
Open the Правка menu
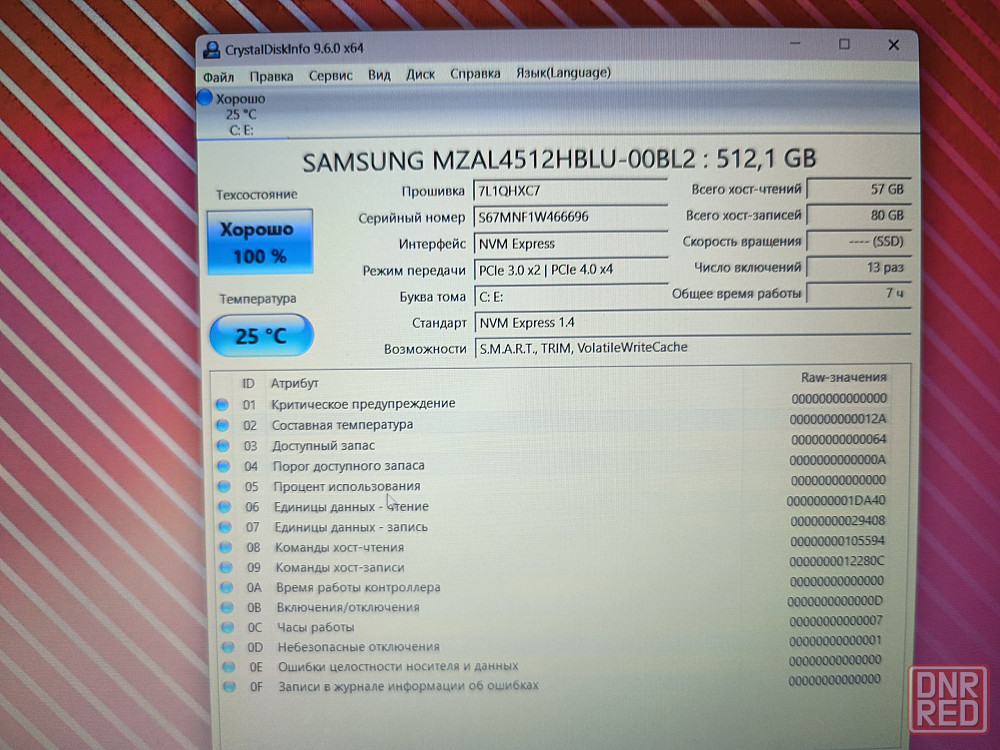click(x=271, y=77)
